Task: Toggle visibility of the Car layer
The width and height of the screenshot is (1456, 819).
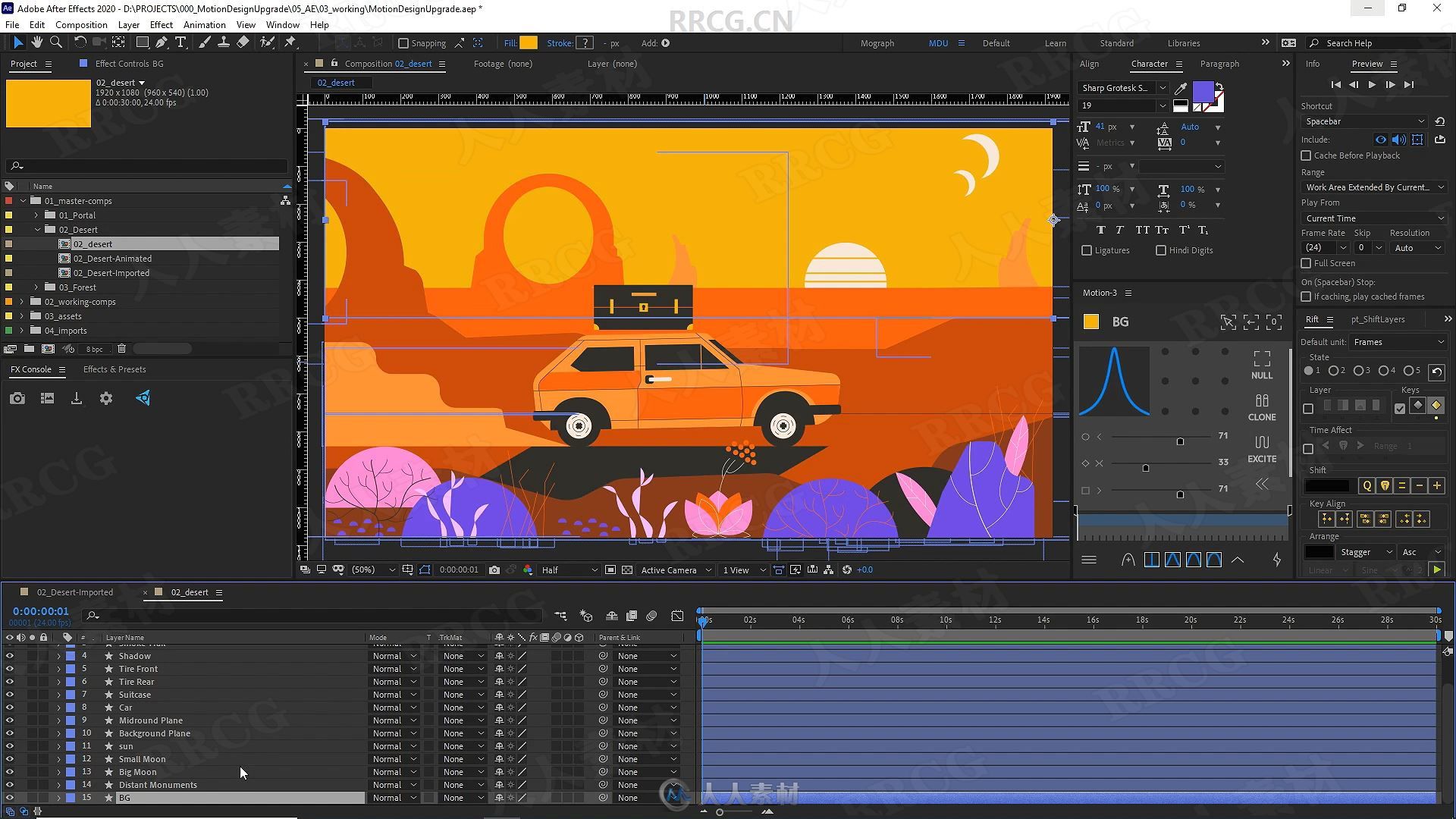Action: pos(8,707)
